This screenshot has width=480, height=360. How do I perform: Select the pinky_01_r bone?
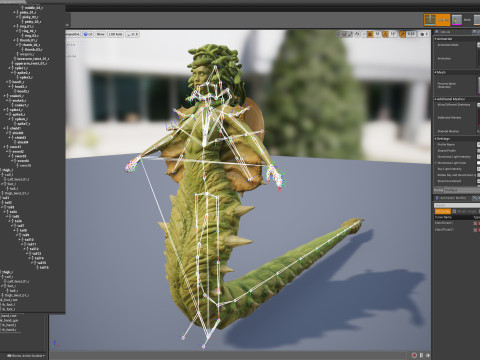tap(28, 12)
